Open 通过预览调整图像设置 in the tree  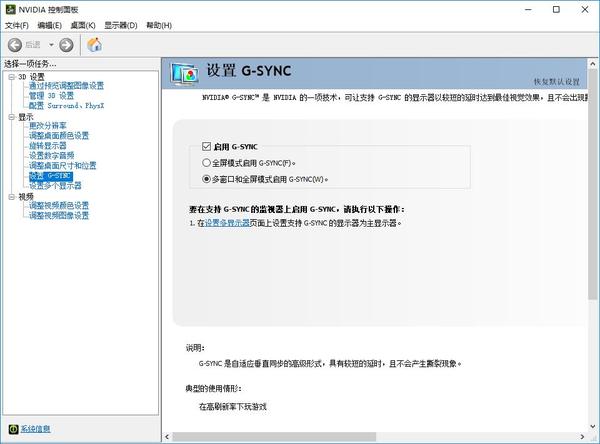coord(66,85)
